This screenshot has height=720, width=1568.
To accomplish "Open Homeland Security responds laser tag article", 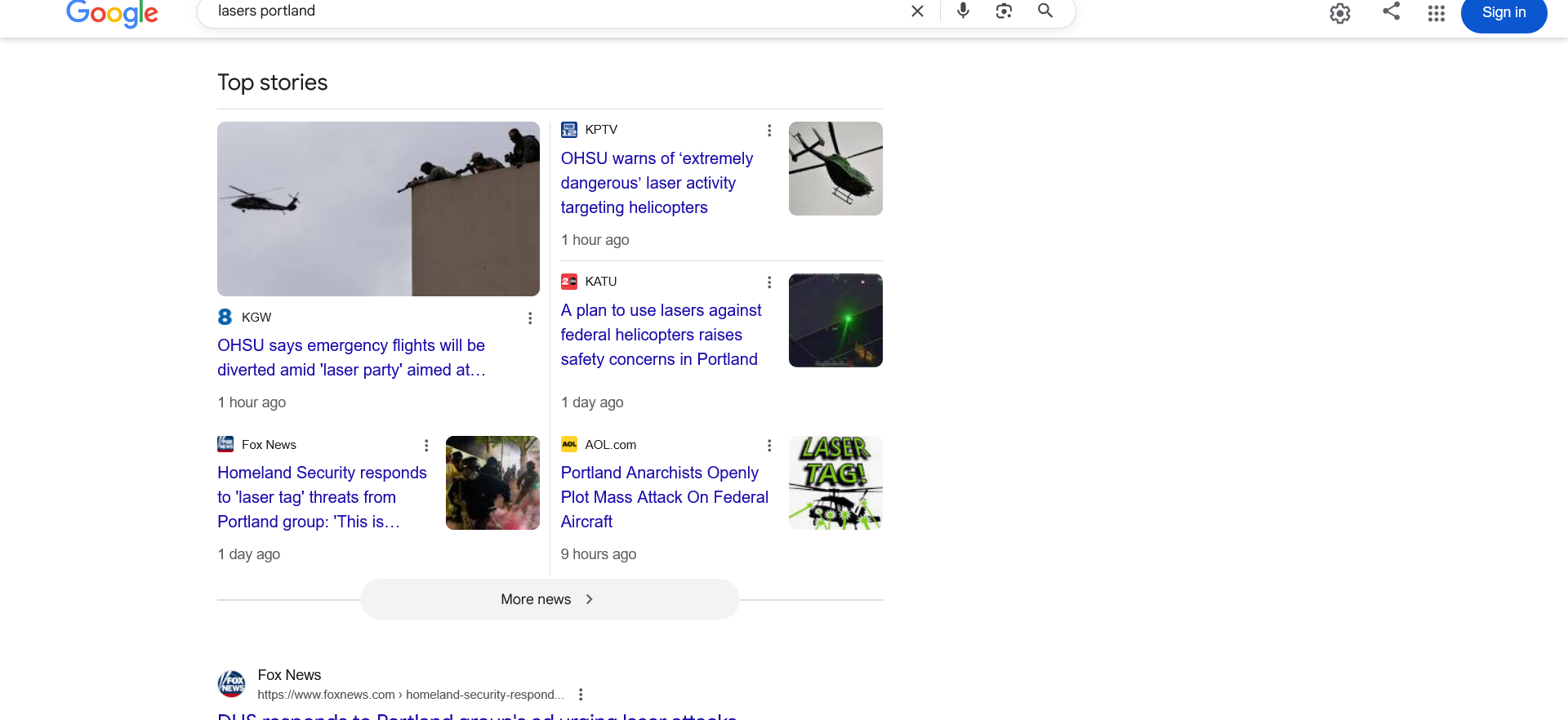I will [x=322, y=497].
